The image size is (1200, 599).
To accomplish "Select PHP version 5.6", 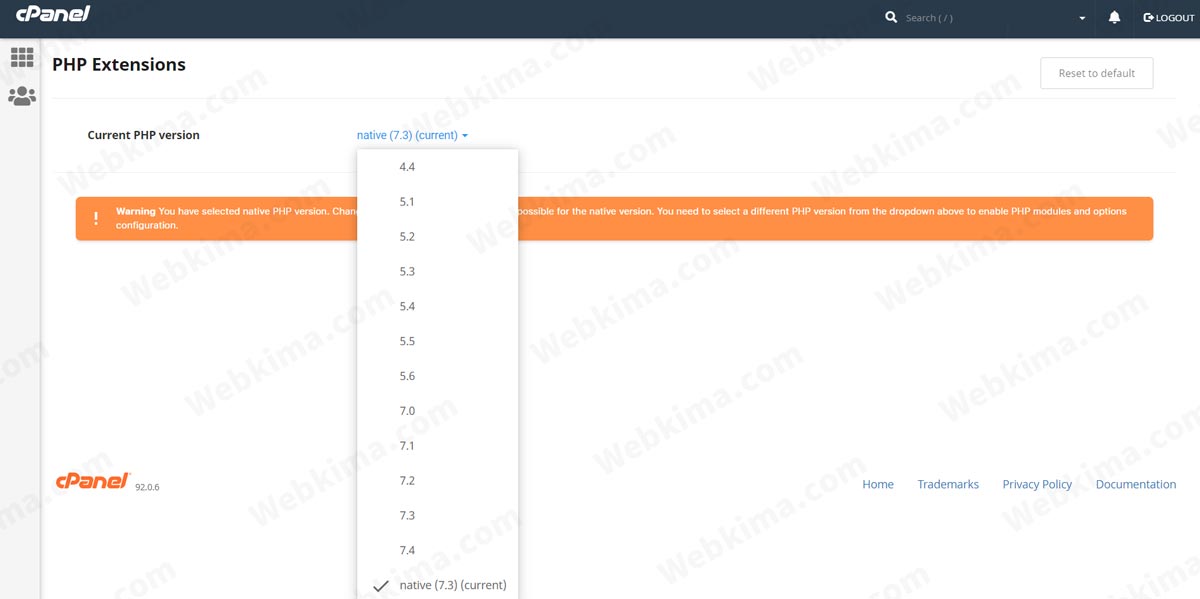I will 438,376.
